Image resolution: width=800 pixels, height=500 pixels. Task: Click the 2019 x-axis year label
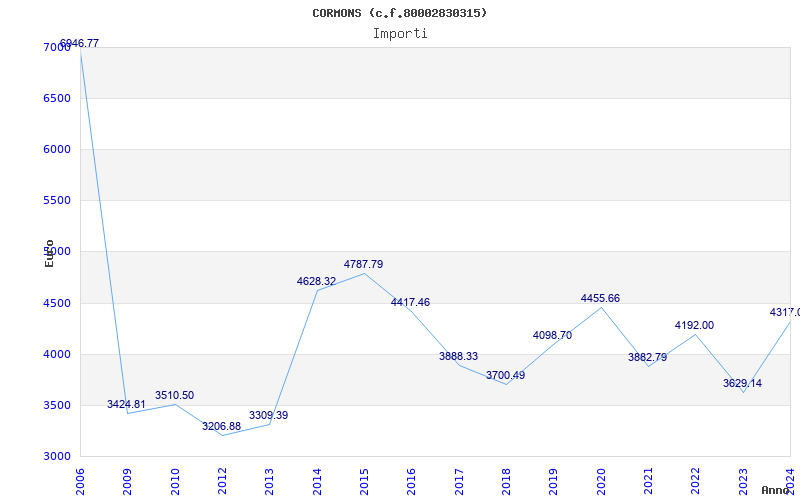point(554,482)
